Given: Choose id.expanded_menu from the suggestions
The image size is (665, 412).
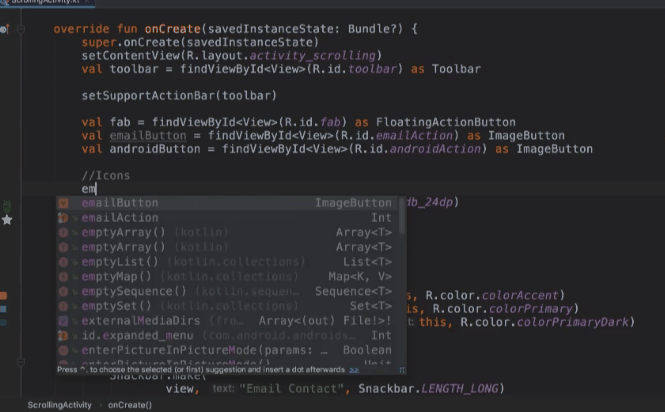Looking at the screenshot, I should (x=227, y=336).
